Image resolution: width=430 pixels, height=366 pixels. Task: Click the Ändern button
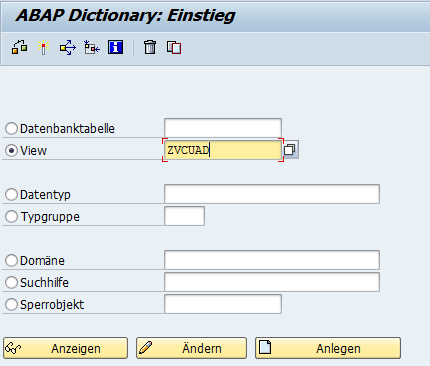tap(191, 348)
